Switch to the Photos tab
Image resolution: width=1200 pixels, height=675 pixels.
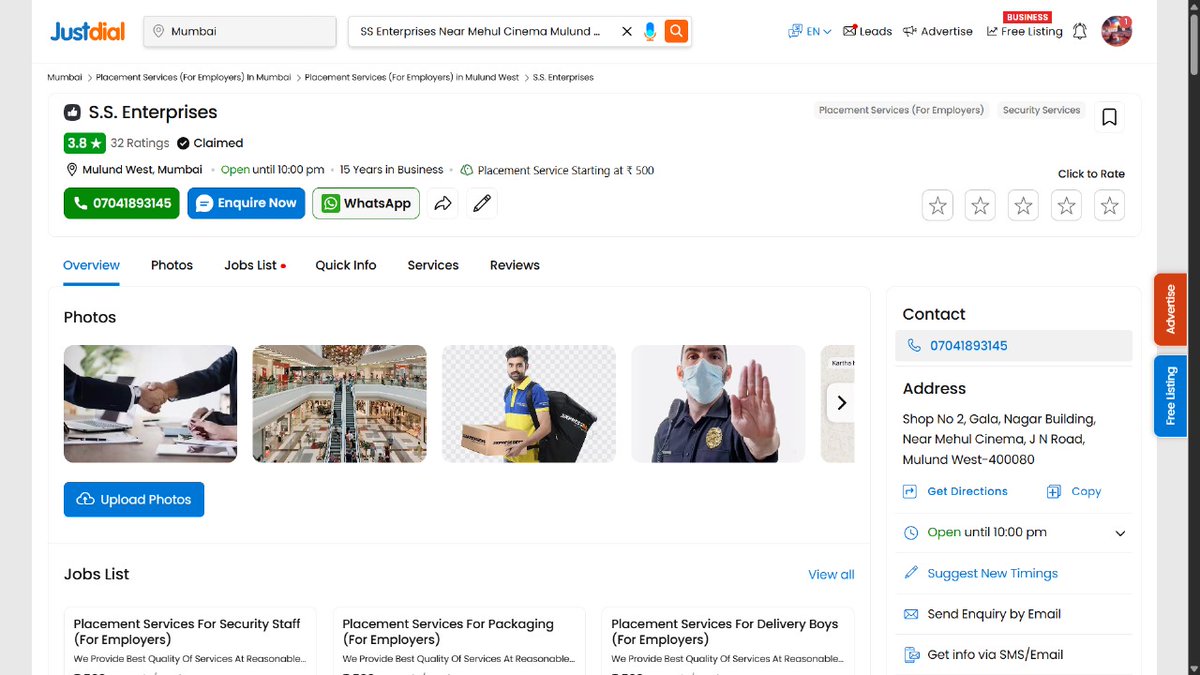tap(172, 265)
